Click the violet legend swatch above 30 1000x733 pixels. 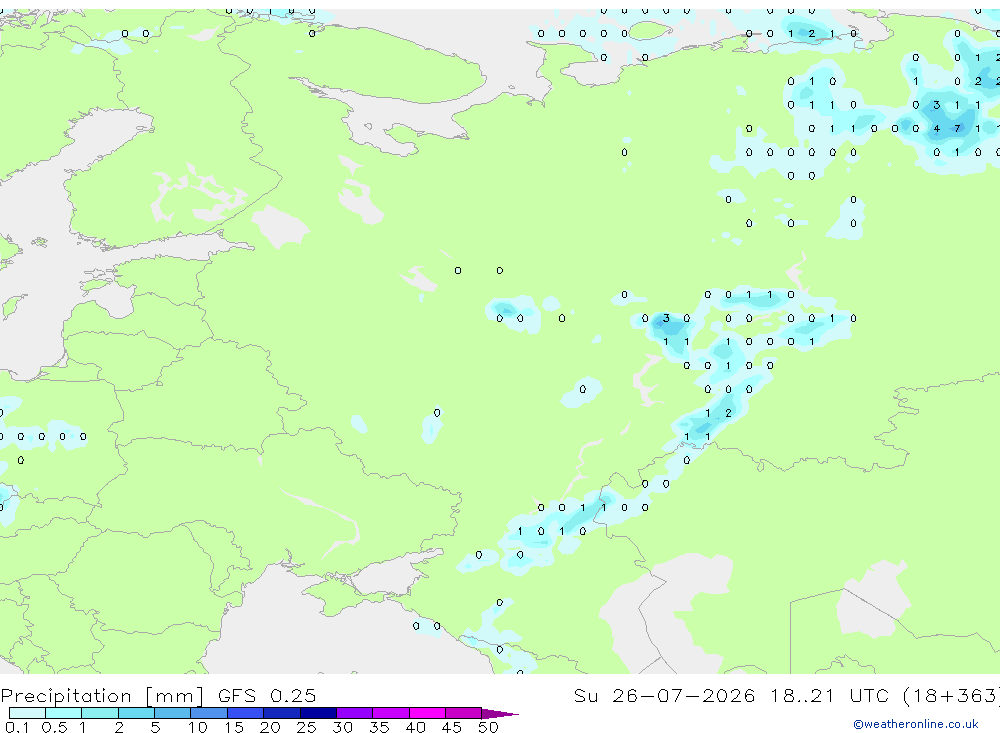(x=355, y=713)
